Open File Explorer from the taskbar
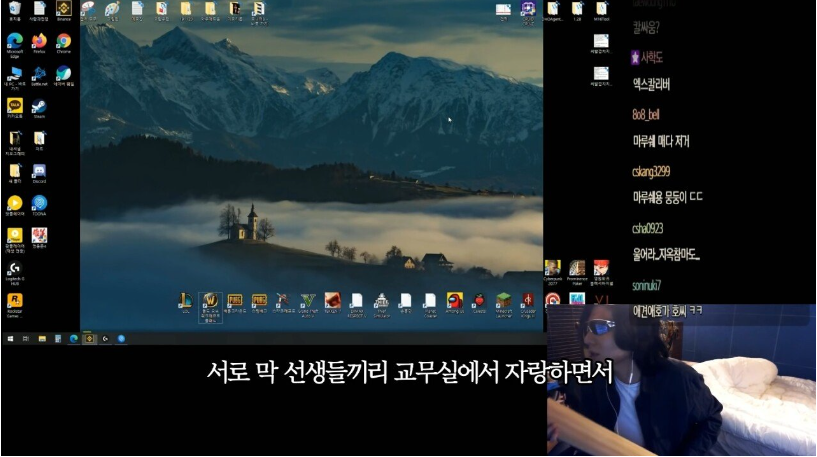The height and width of the screenshot is (457, 817). pyautogui.click(x=42, y=339)
